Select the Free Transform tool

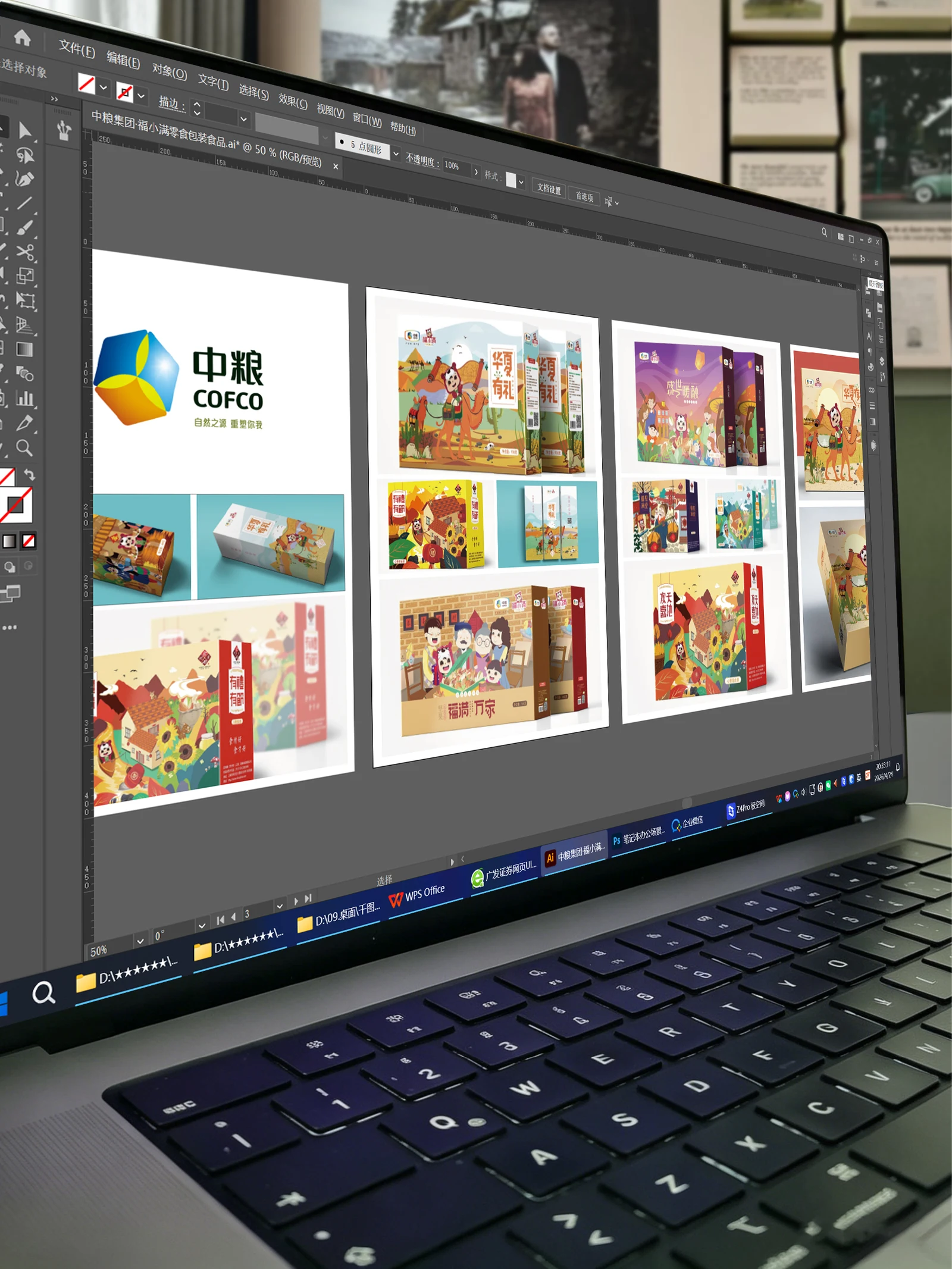click(x=25, y=300)
